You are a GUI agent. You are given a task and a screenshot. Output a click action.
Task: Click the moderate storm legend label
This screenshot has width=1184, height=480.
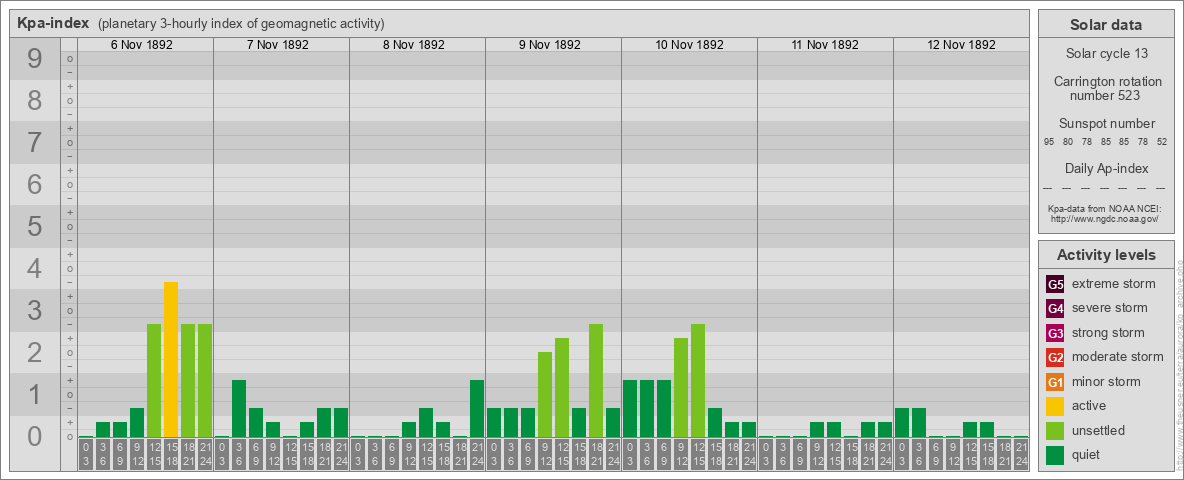(x=1118, y=357)
